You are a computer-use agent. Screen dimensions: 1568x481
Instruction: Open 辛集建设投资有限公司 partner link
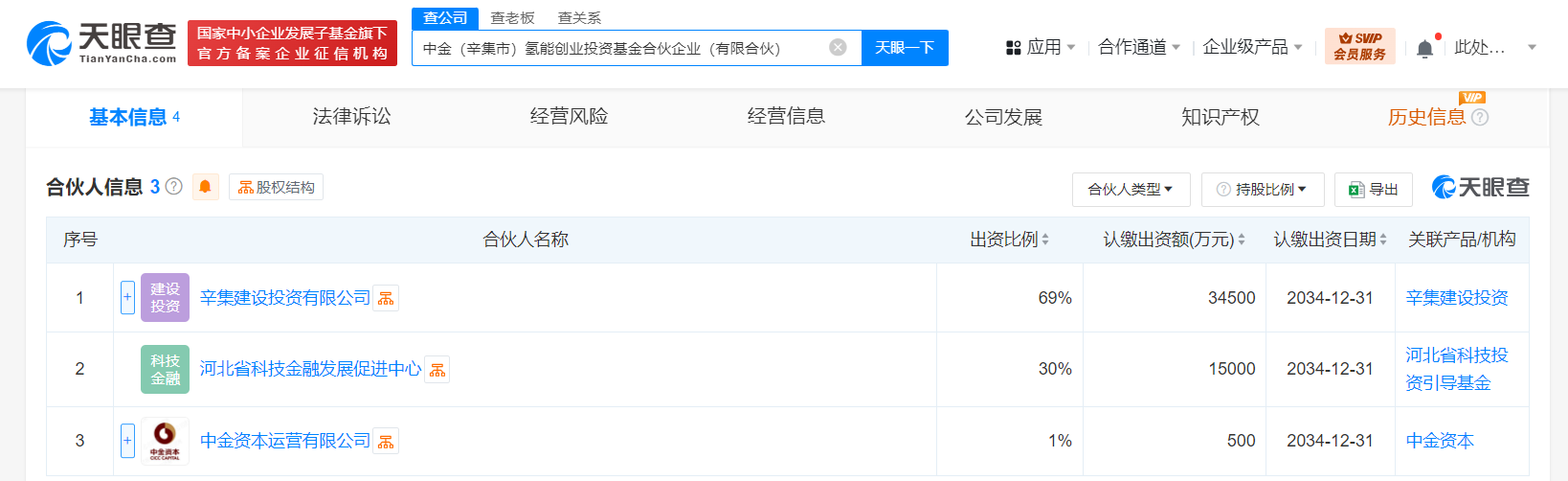pos(285,298)
